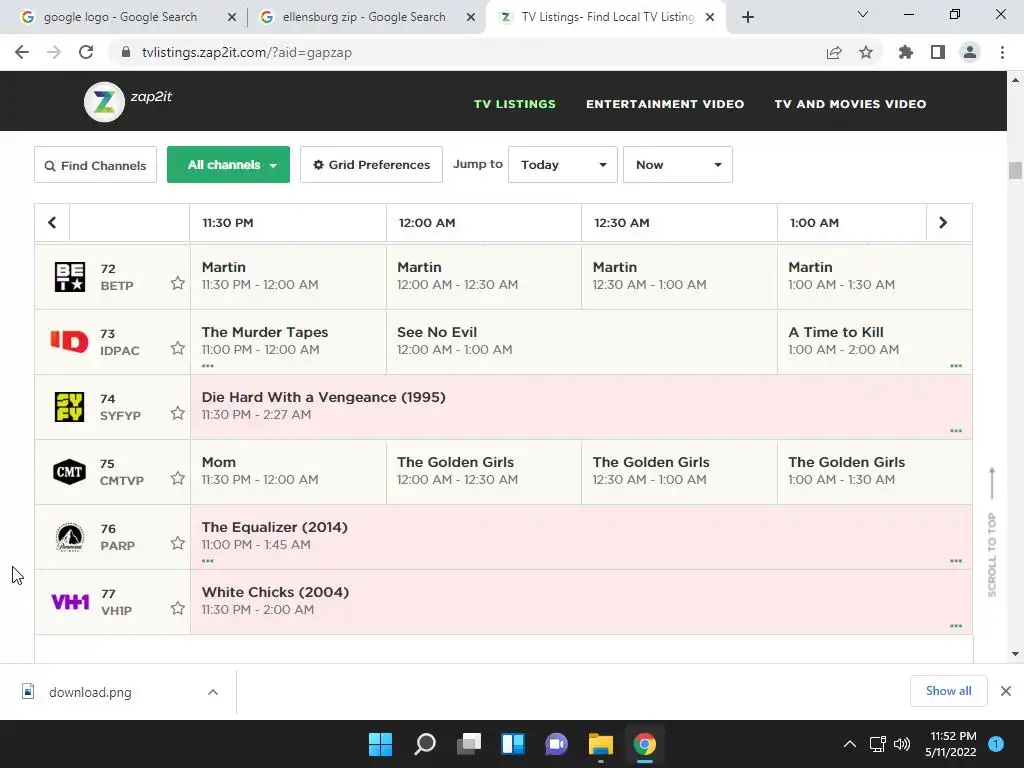
Task: Open Chrome three-dot menu
Action: pos(1002,52)
